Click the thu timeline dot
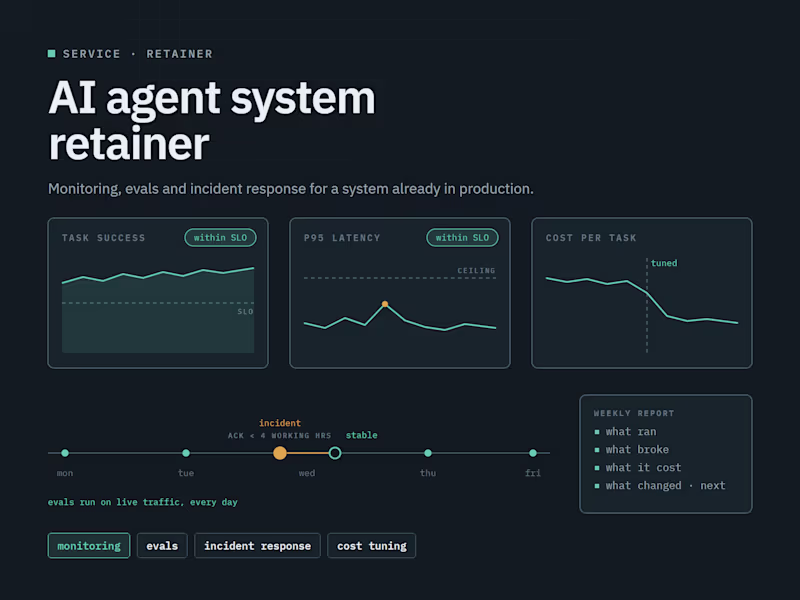This screenshot has width=800, height=600. coord(428,453)
